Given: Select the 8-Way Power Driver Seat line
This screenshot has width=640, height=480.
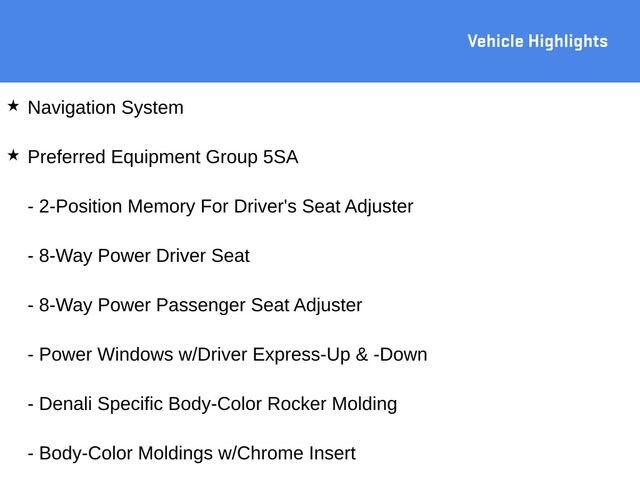Looking at the screenshot, I should [139, 256].
